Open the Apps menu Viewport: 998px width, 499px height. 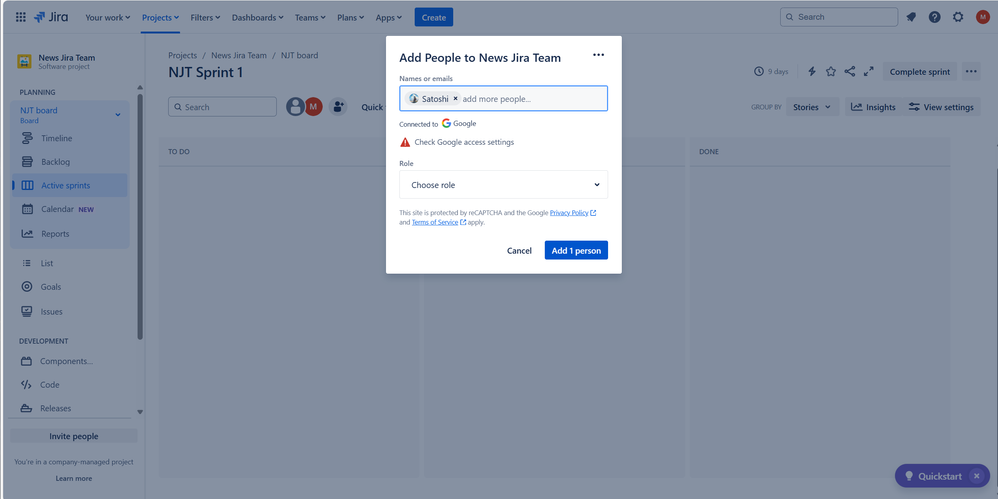(x=389, y=17)
